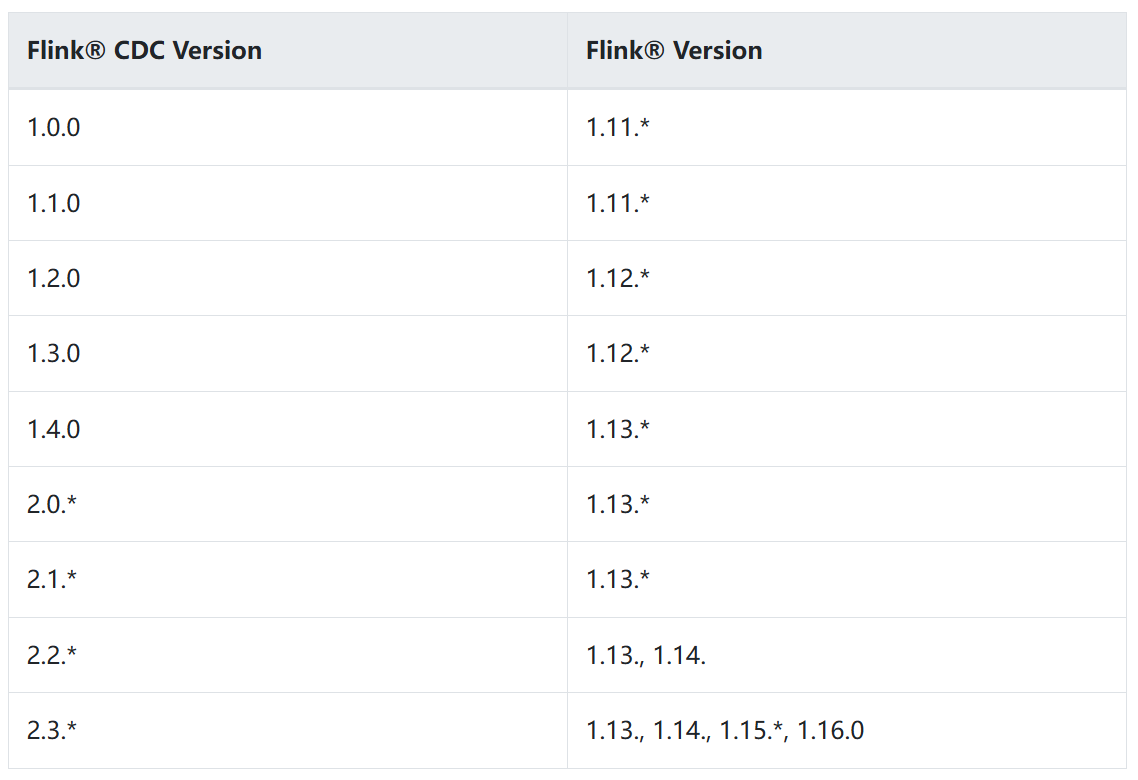
Task: Click the cell containing Flink version 1.16.0
Action: [847, 731]
